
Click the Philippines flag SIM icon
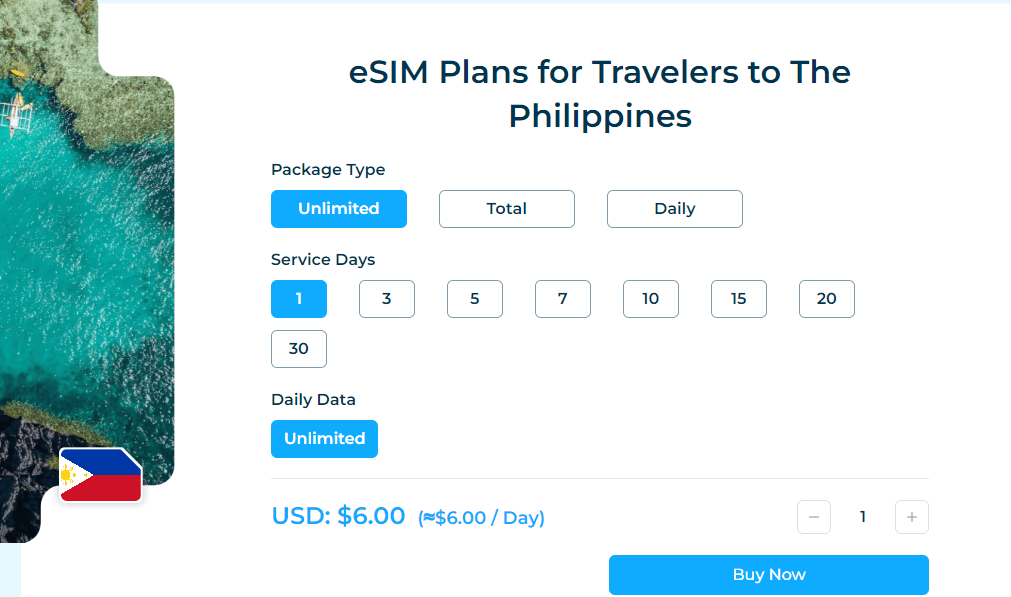[101, 475]
